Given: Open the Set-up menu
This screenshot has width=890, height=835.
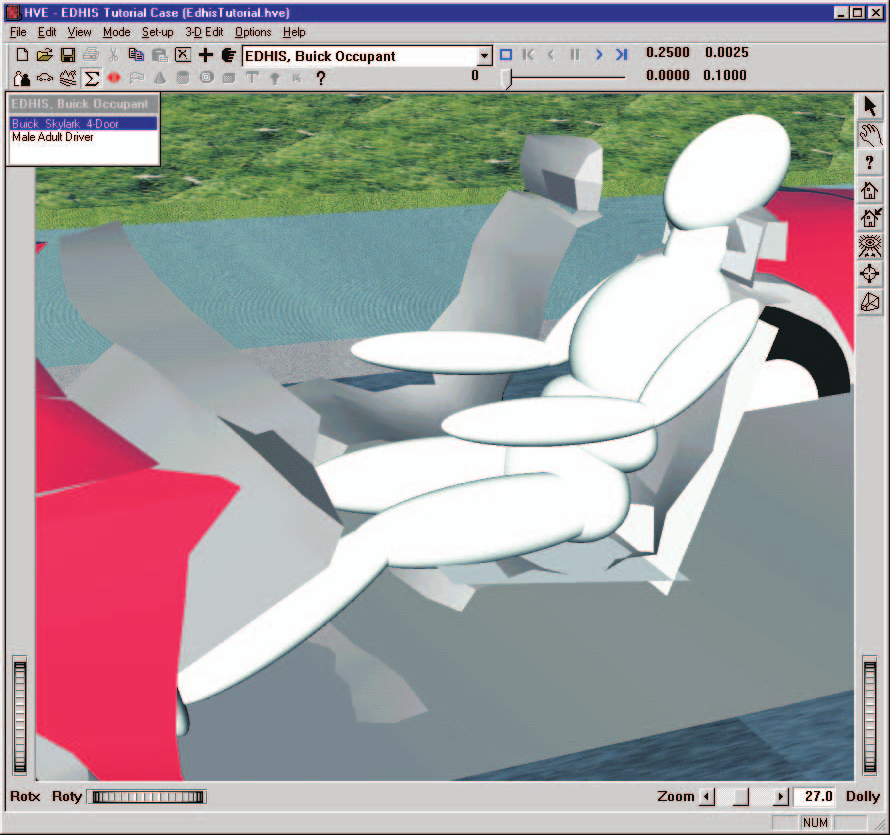Looking at the screenshot, I should pos(157,32).
